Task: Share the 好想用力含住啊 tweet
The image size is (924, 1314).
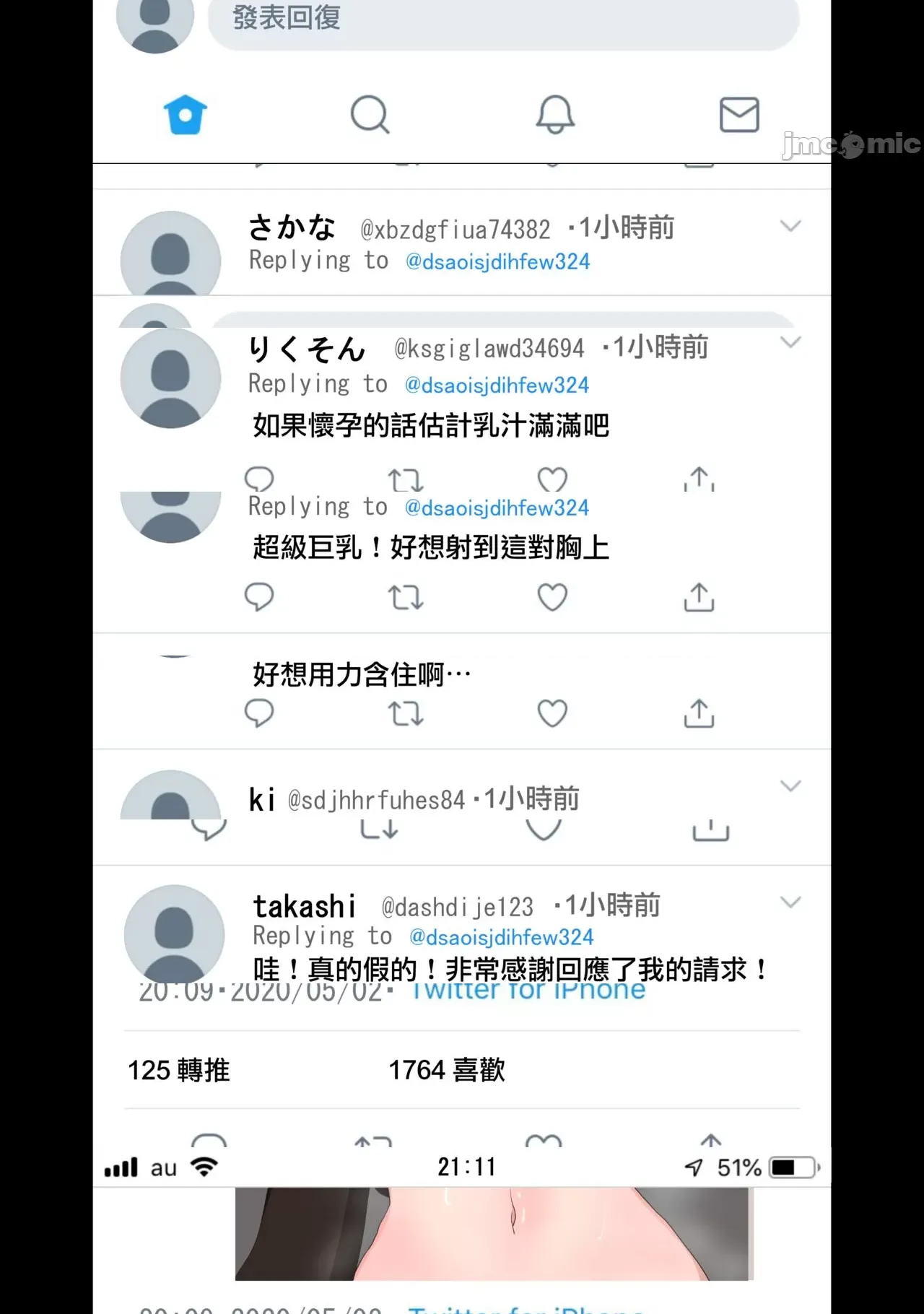Action: (x=699, y=713)
